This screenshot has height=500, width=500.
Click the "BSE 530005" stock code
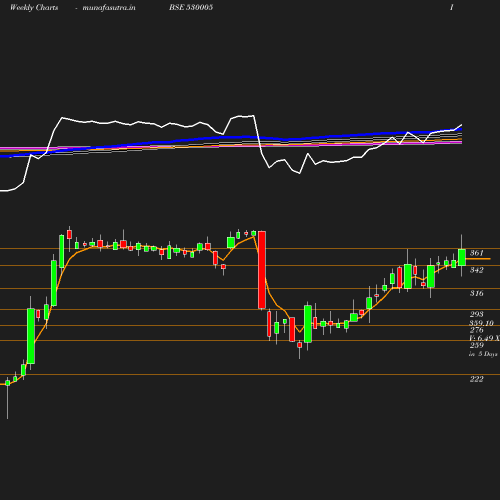[191, 7]
